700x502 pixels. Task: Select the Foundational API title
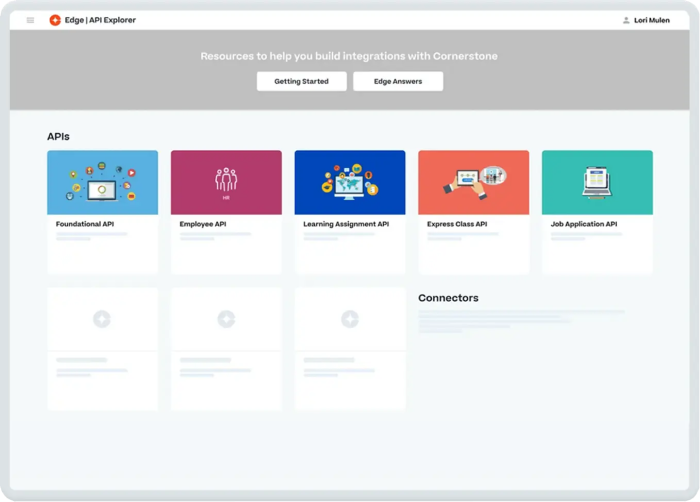coord(85,224)
